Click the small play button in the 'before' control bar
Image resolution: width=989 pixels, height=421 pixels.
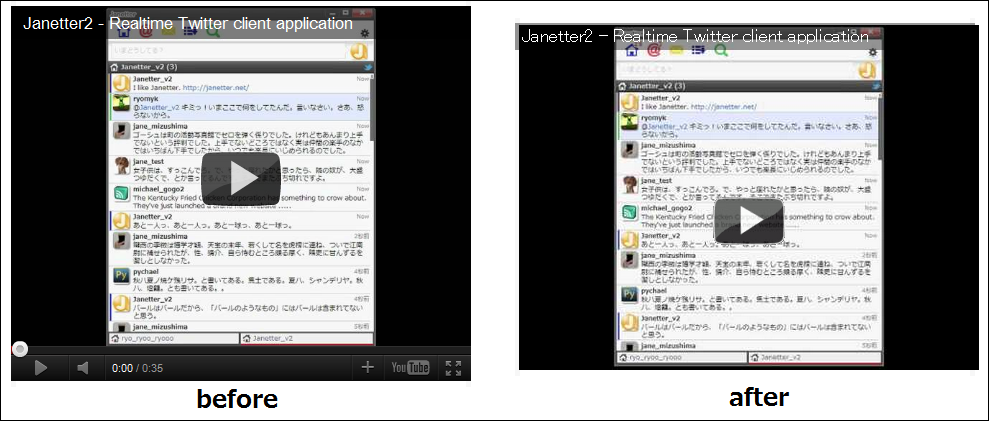(40, 368)
